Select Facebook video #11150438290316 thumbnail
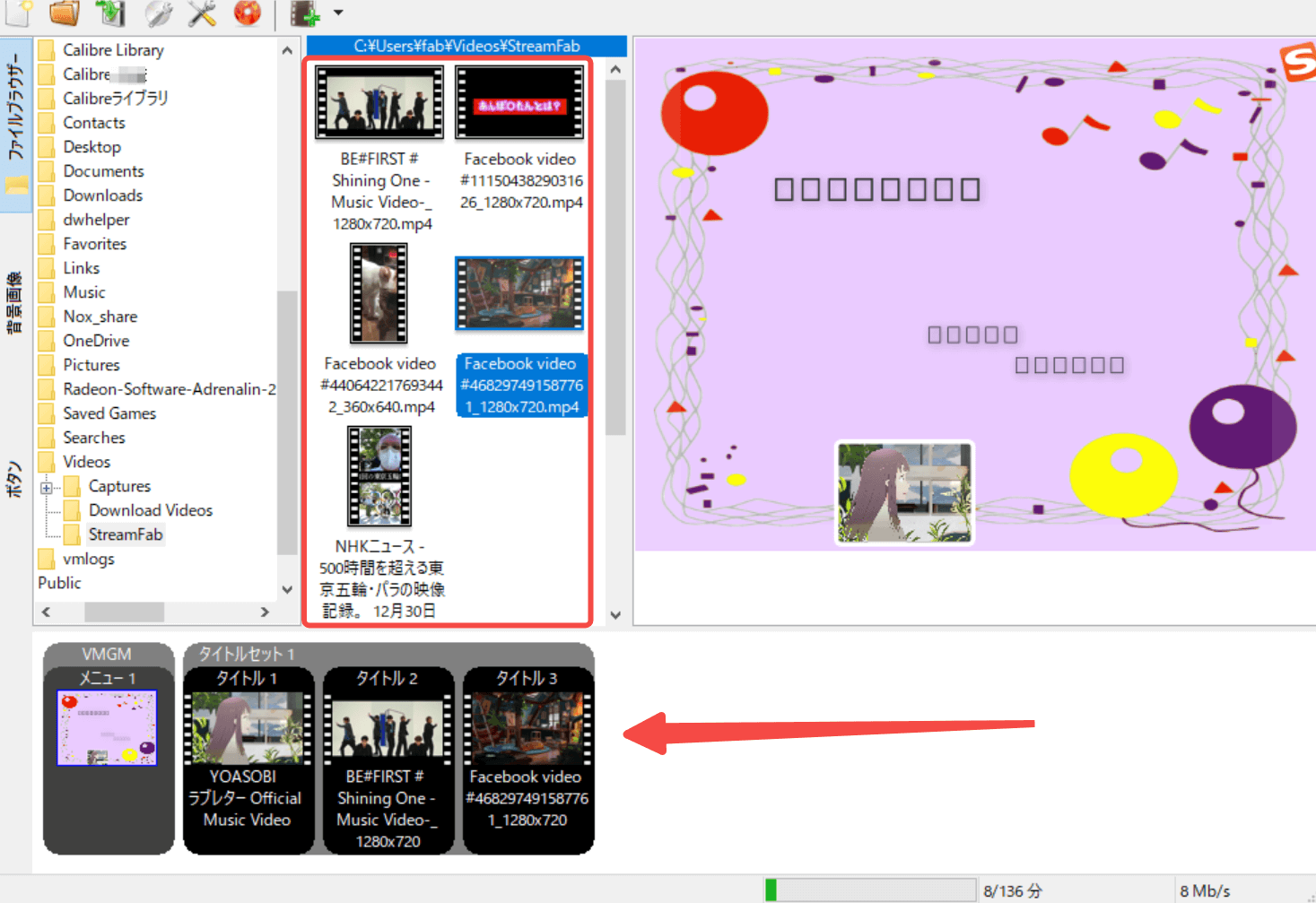The height and width of the screenshot is (903, 1316). [x=519, y=102]
